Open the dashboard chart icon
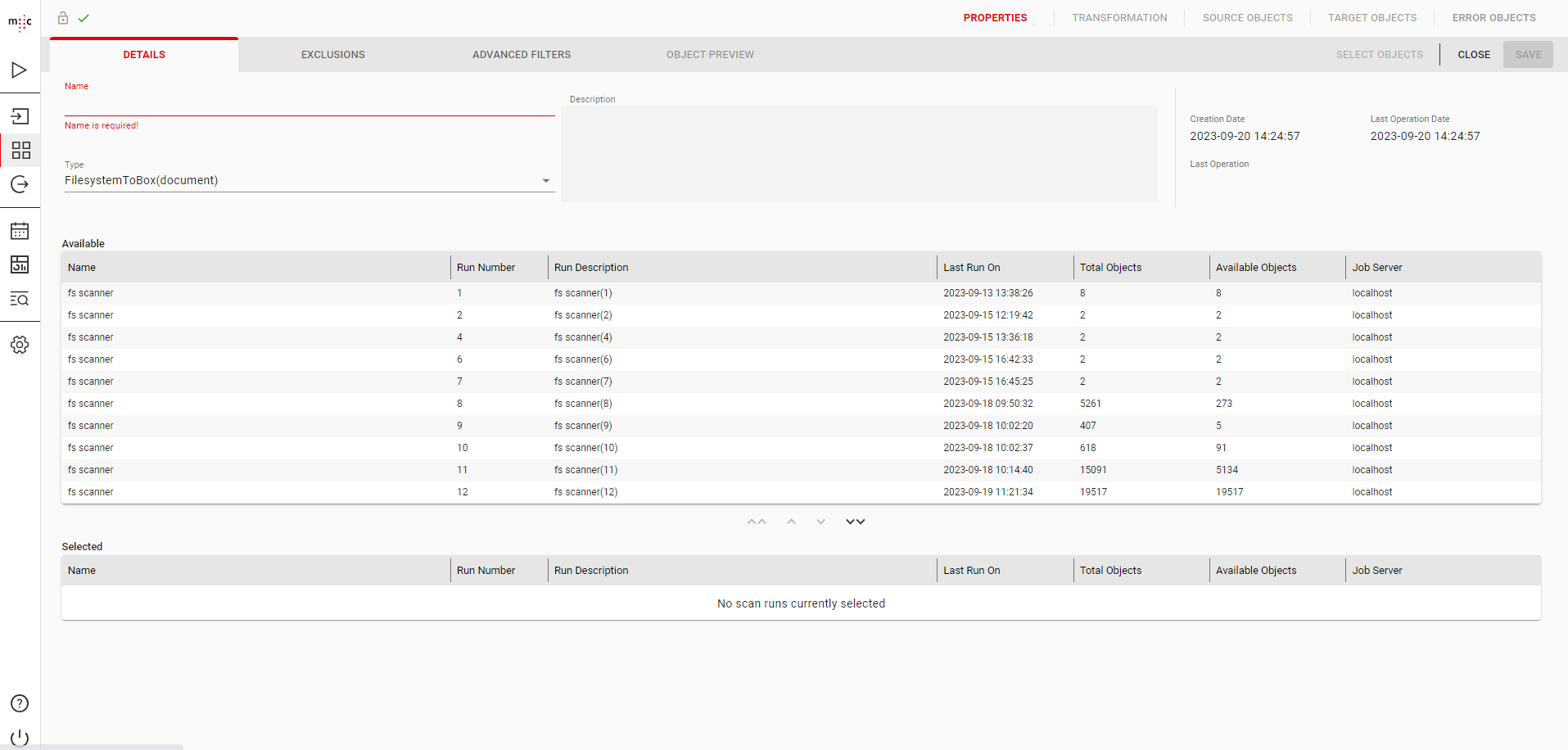The width and height of the screenshot is (1568, 750). point(20,264)
